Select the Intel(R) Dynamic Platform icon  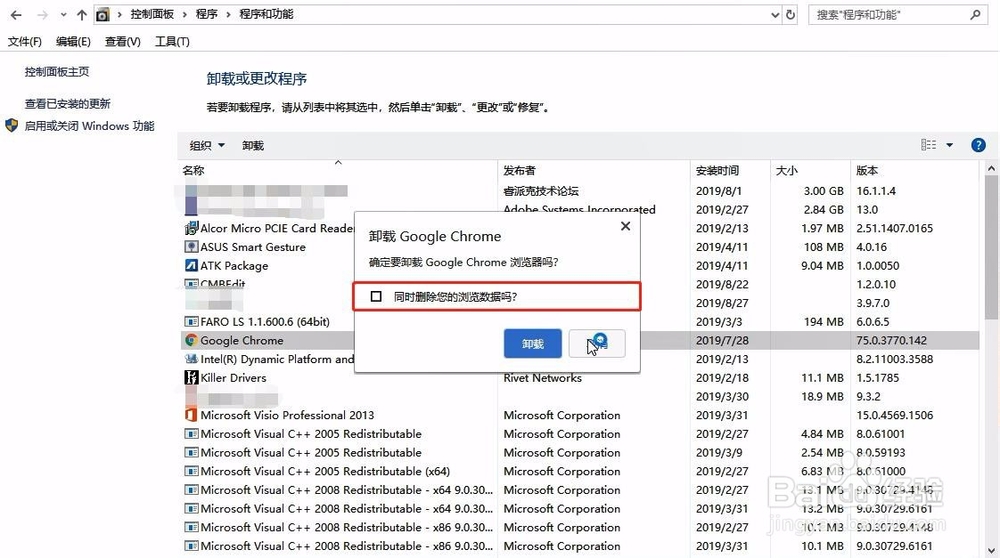pyautogui.click(x=191, y=359)
